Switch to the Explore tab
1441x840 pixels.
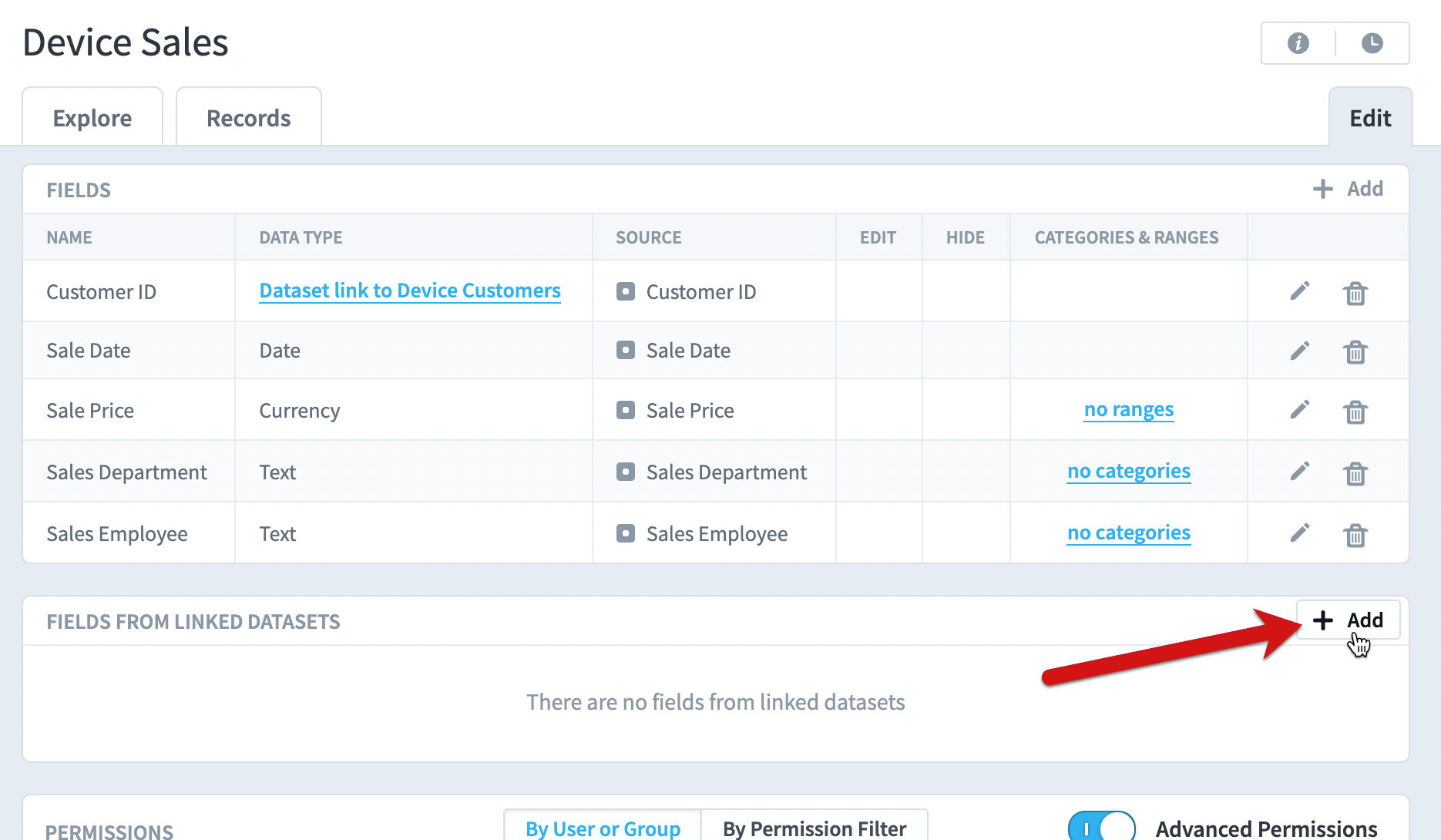point(92,117)
